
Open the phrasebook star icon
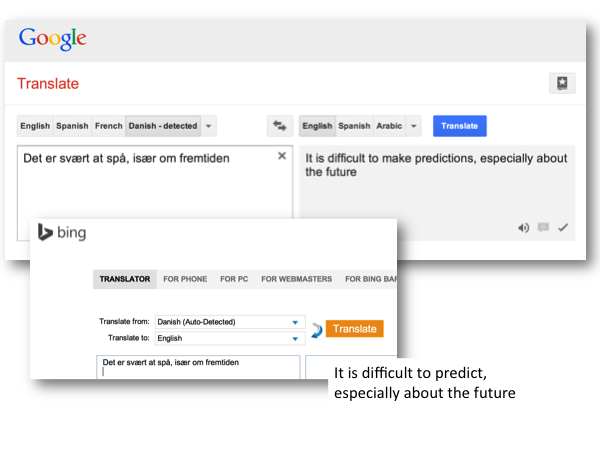point(563,84)
